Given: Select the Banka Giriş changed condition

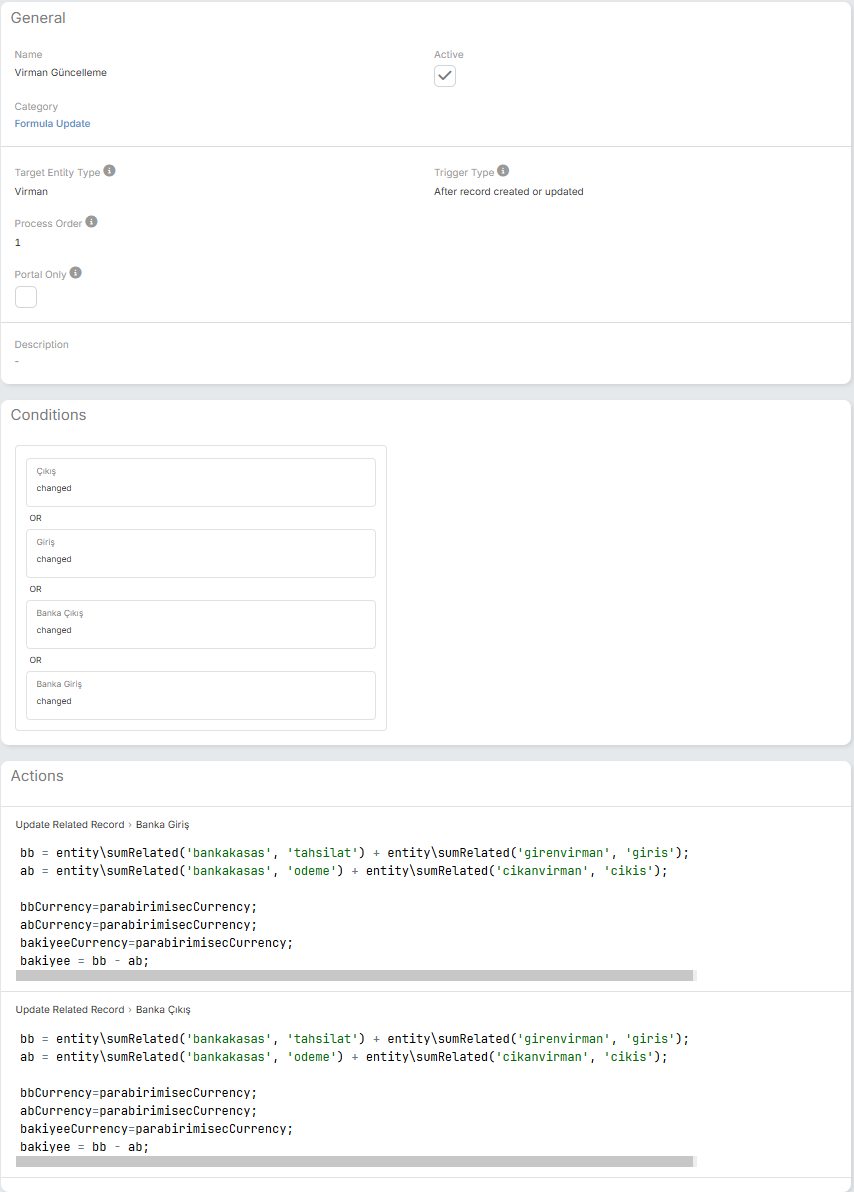Looking at the screenshot, I should [x=200, y=695].
